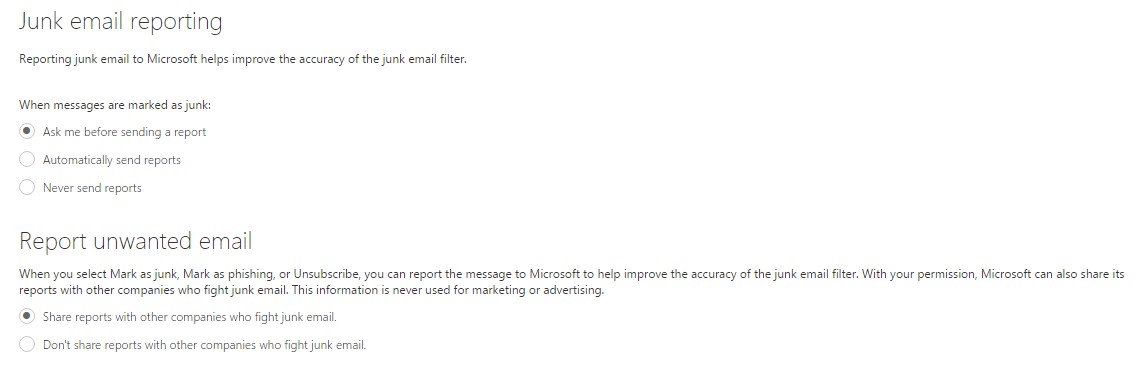This screenshot has width=1140, height=390.
Task: Click the 'Automatically send reports' label text
Action: 112,159
